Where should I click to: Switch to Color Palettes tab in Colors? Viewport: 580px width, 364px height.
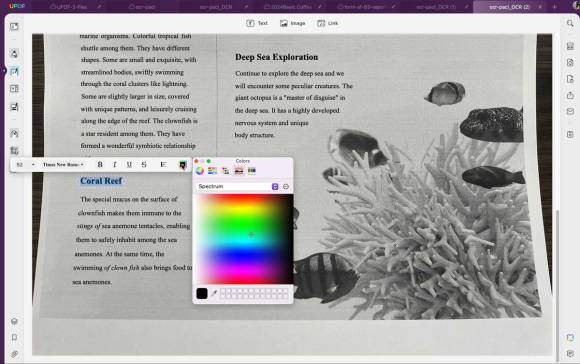pyautogui.click(x=226, y=171)
